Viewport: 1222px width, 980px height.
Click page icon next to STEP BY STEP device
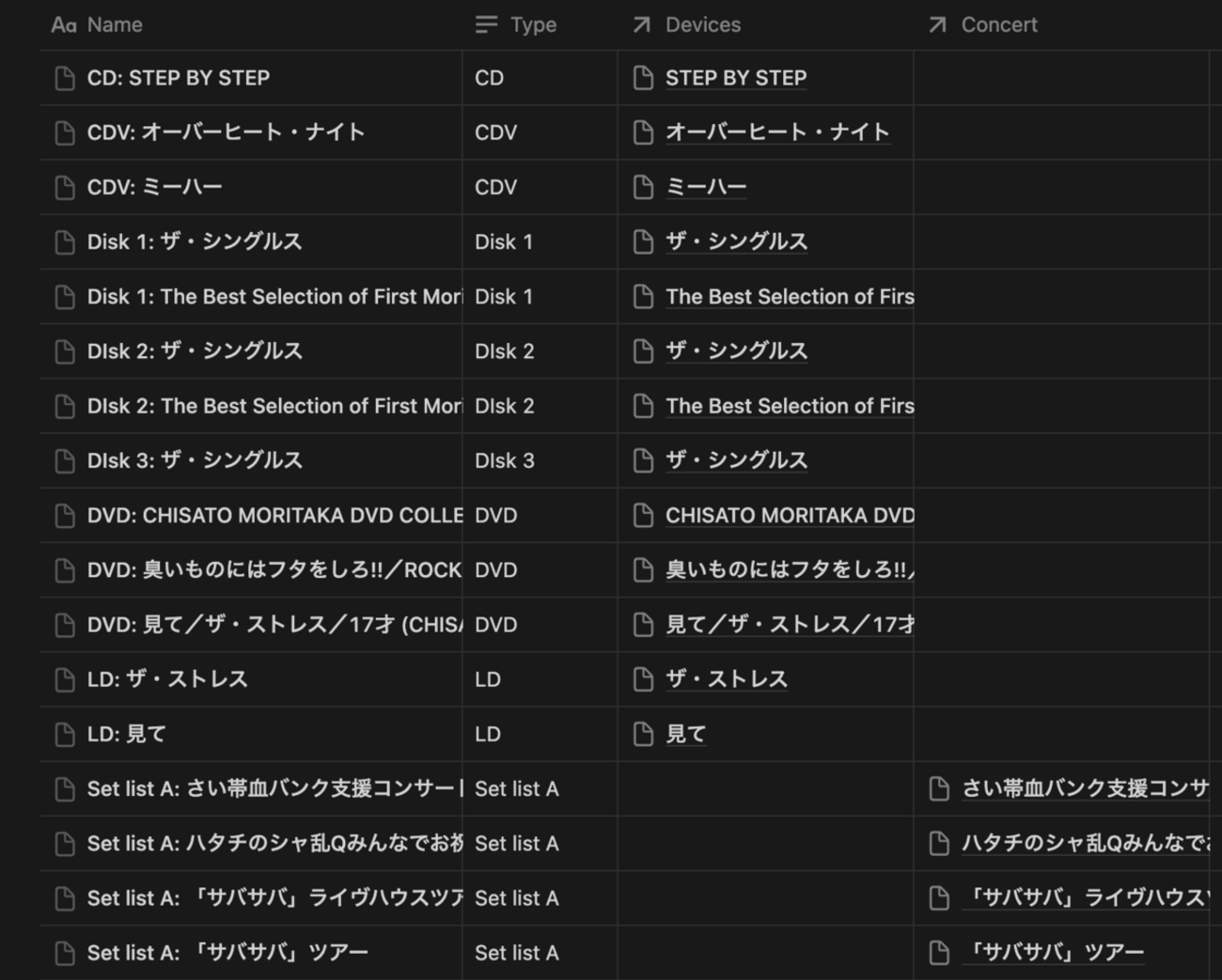[x=643, y=78]
